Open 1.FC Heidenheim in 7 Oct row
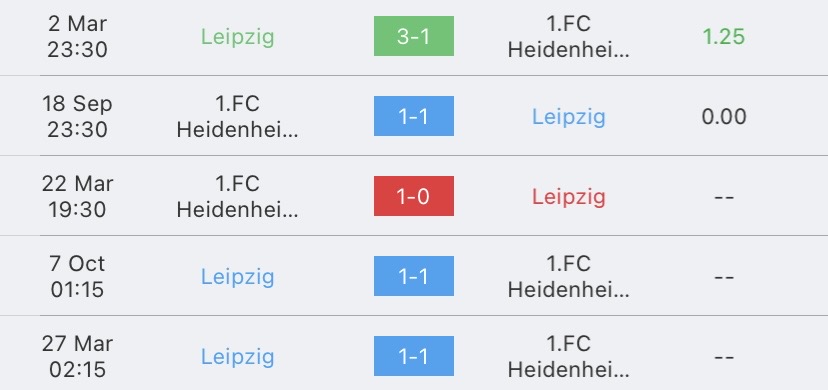 (569, 277)
